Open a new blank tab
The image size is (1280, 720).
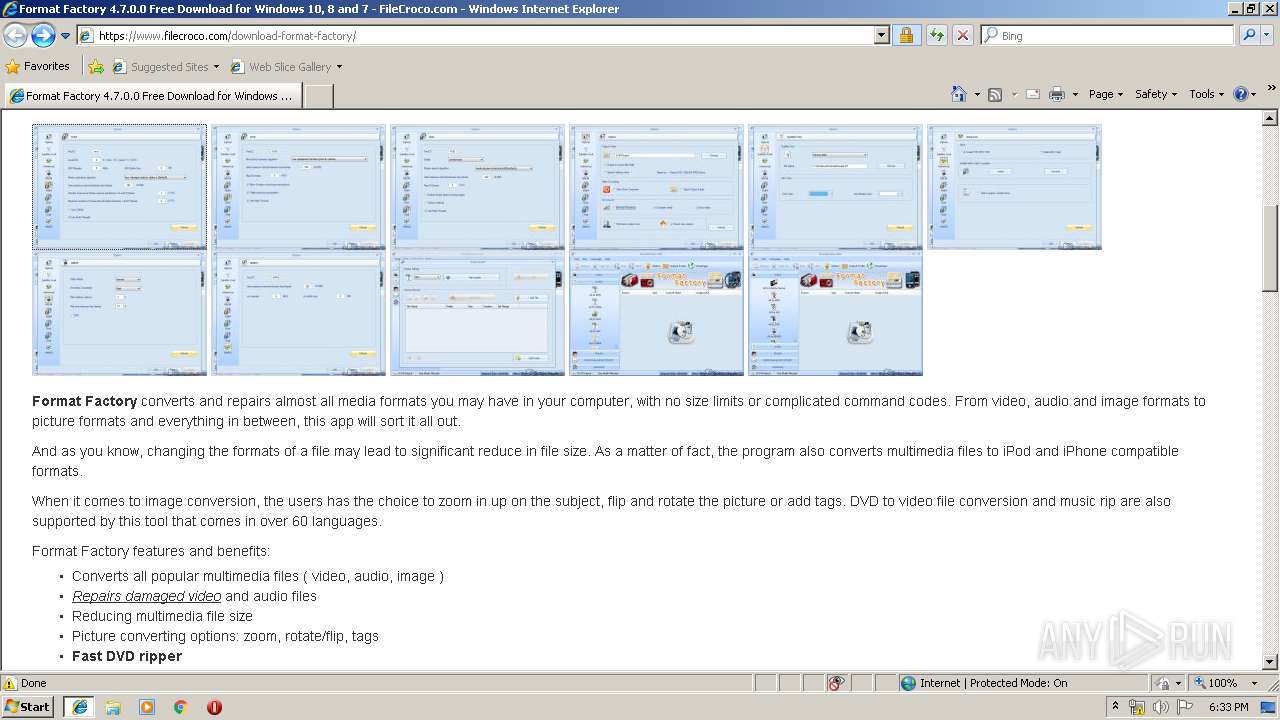(318, 96)
